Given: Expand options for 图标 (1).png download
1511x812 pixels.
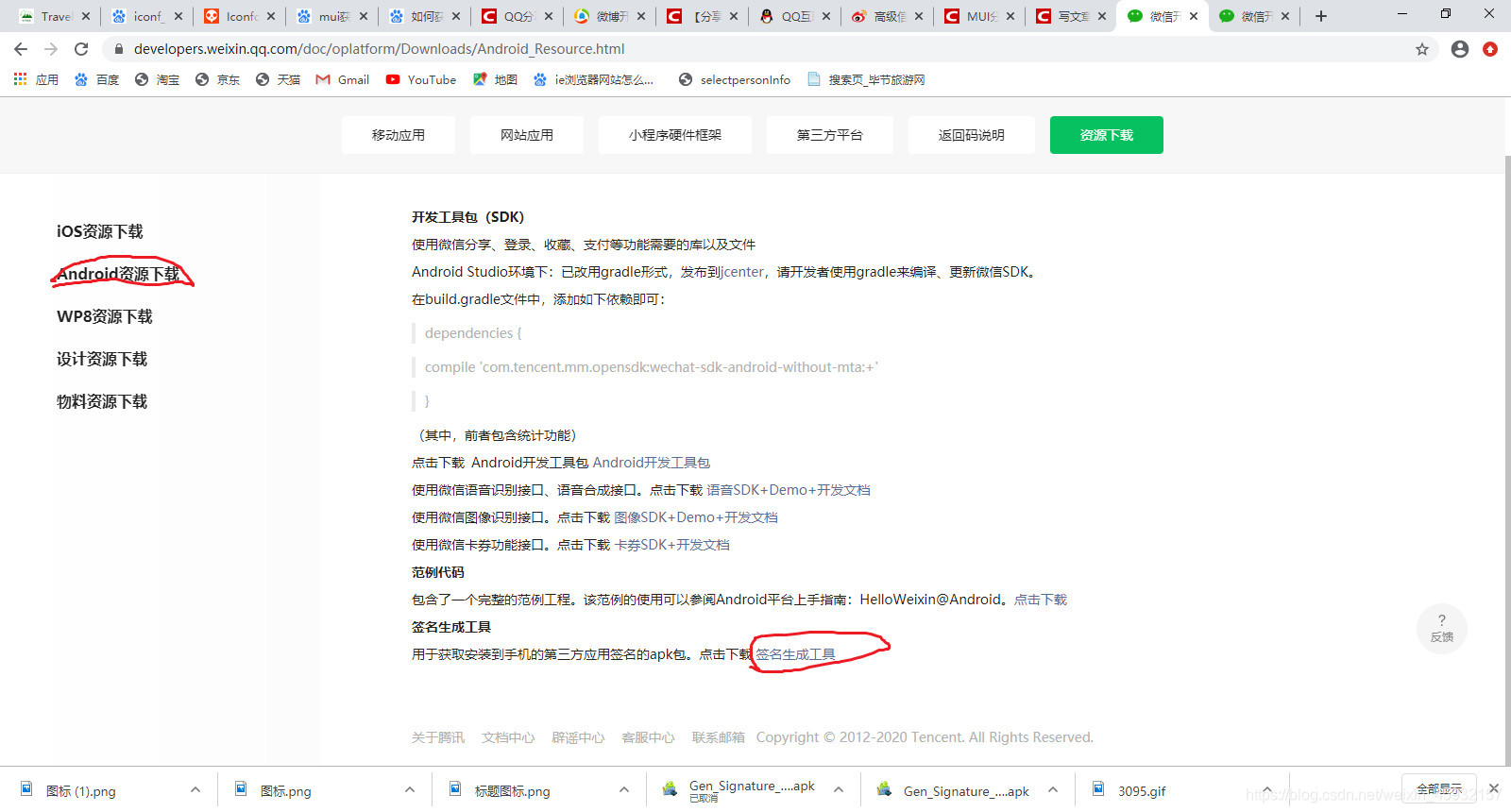Looking at the screenshot, I should tap(195, 790).
